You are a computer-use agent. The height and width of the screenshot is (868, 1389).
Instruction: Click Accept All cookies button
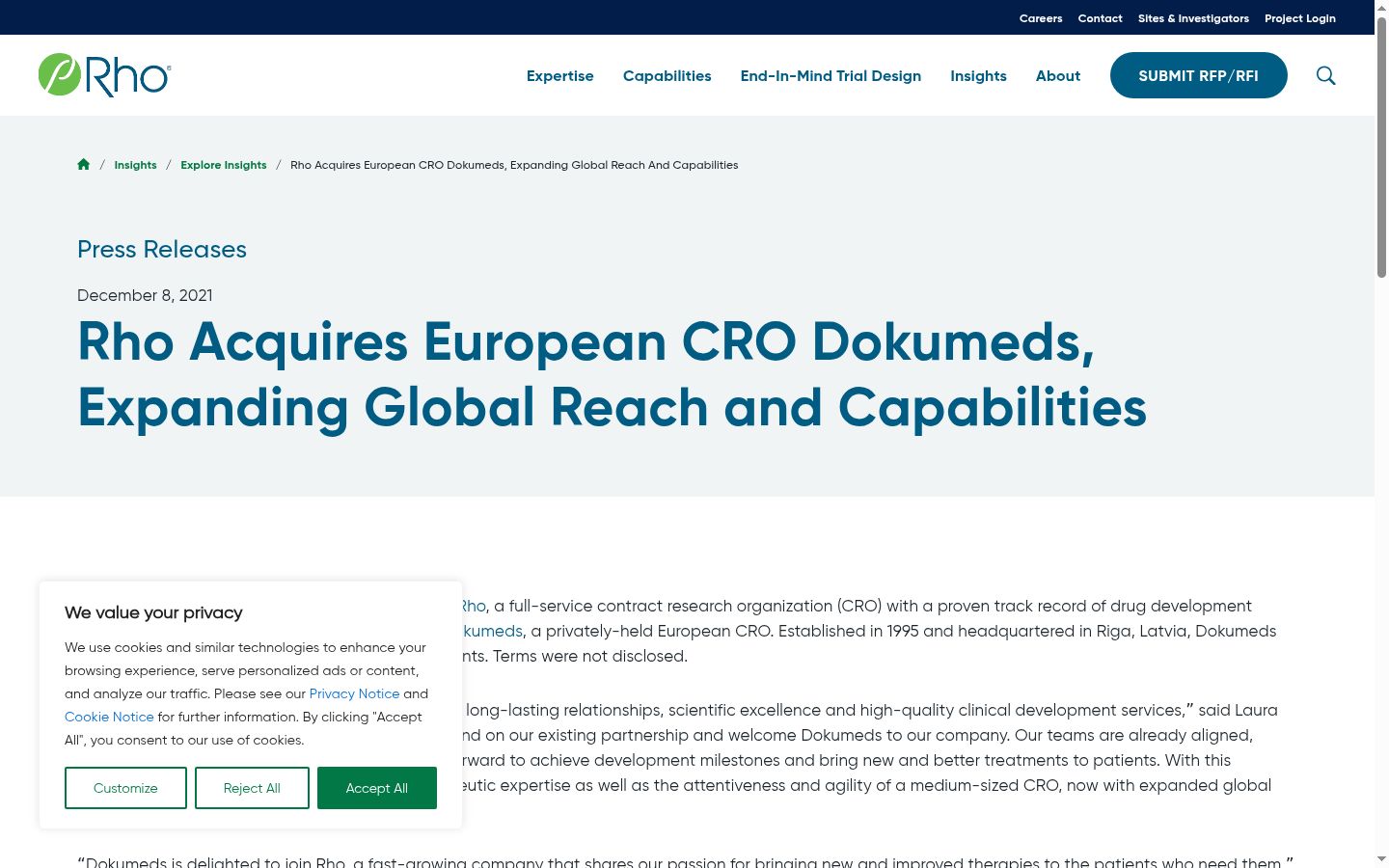[377, 788]
